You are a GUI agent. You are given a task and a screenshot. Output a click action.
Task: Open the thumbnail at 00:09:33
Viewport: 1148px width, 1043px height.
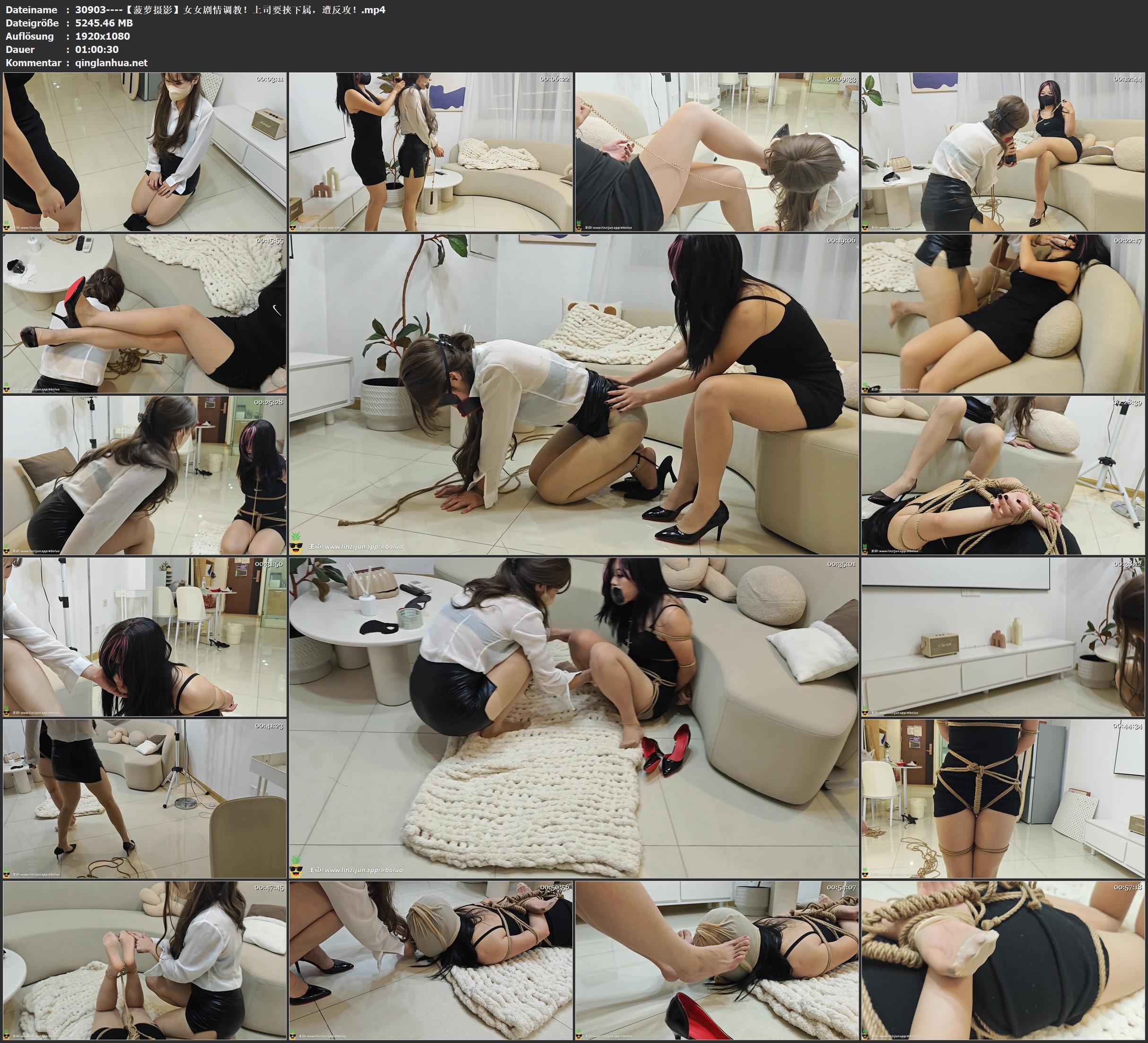(x=716, y=151)
